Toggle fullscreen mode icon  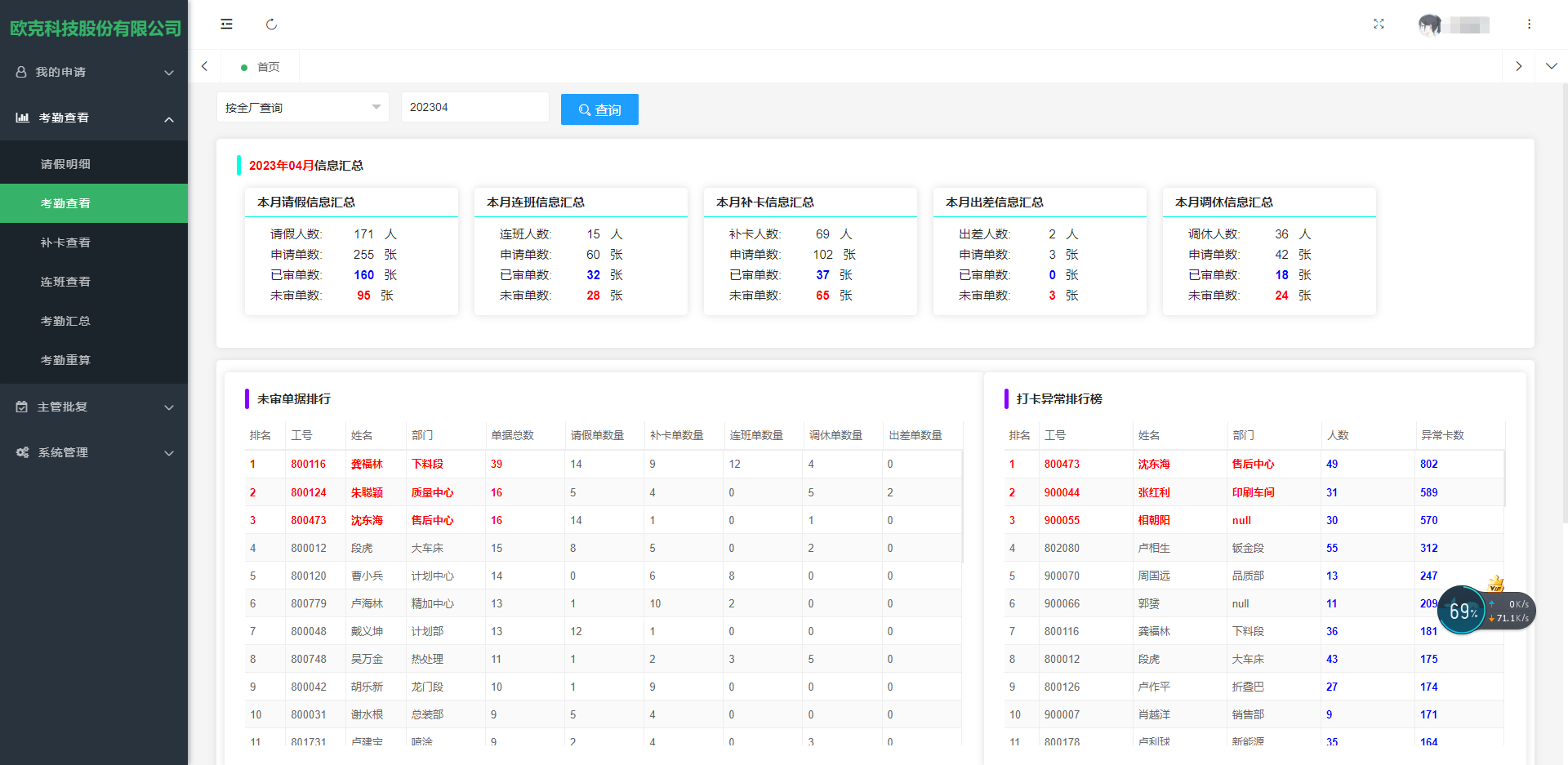pyautogui.click(x=1379, y=24)
